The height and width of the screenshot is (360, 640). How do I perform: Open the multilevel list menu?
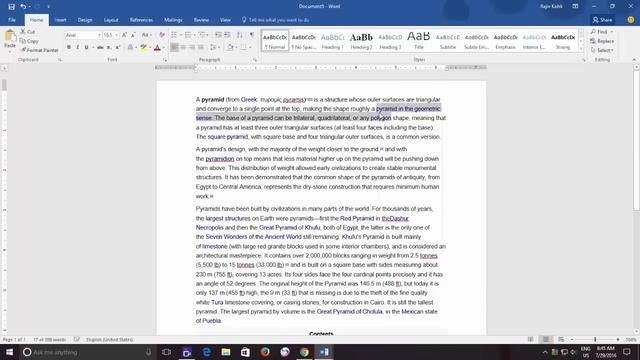coord(203,35)
